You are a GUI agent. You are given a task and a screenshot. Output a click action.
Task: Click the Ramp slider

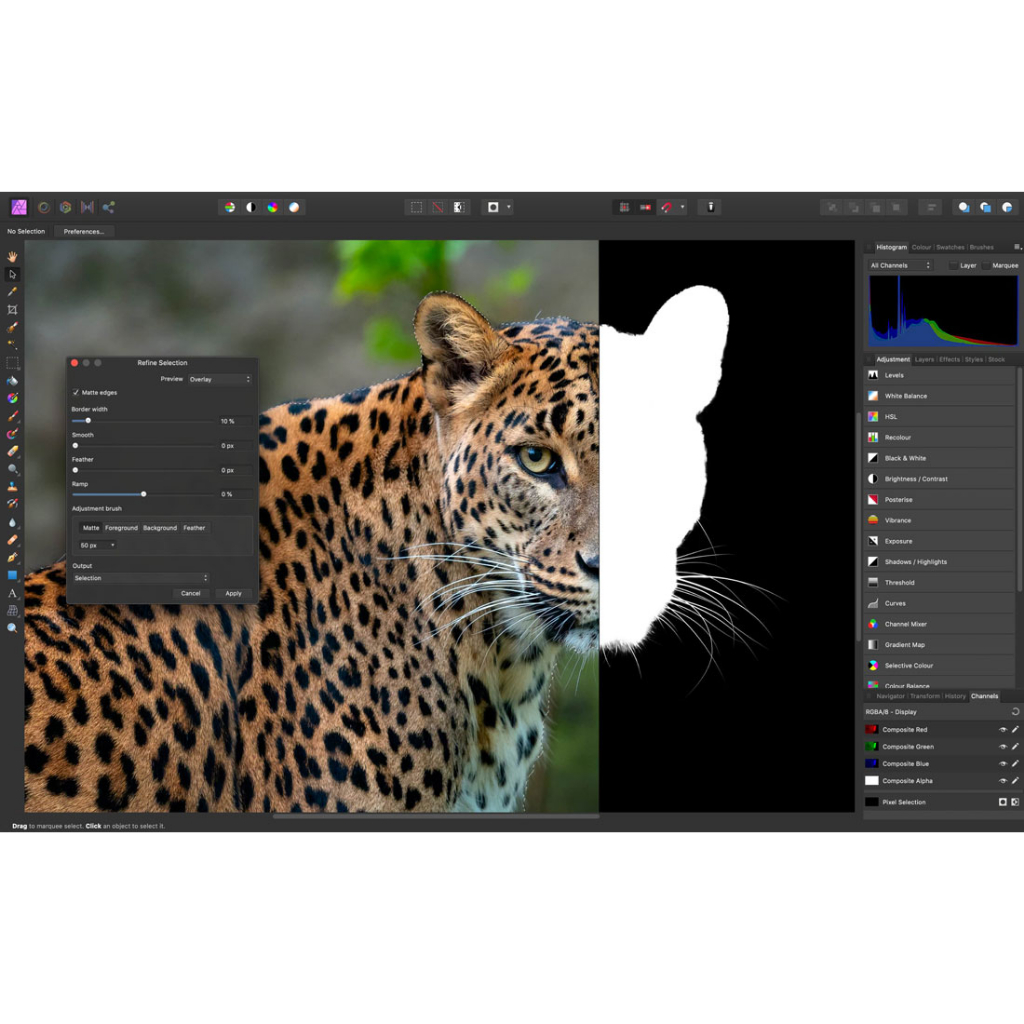coord(144,494)
